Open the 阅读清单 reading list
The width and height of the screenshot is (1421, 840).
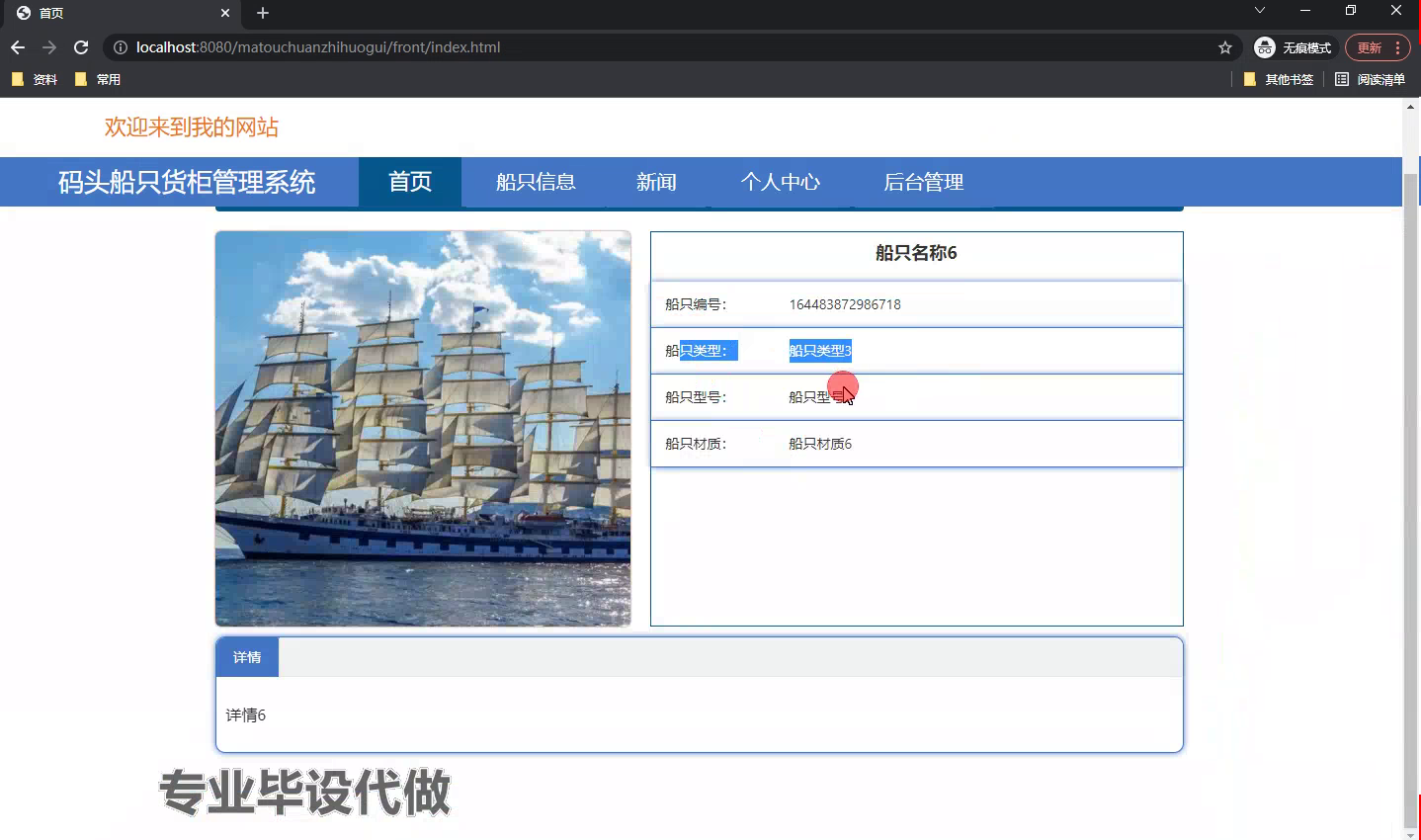tap(1370, 79)
